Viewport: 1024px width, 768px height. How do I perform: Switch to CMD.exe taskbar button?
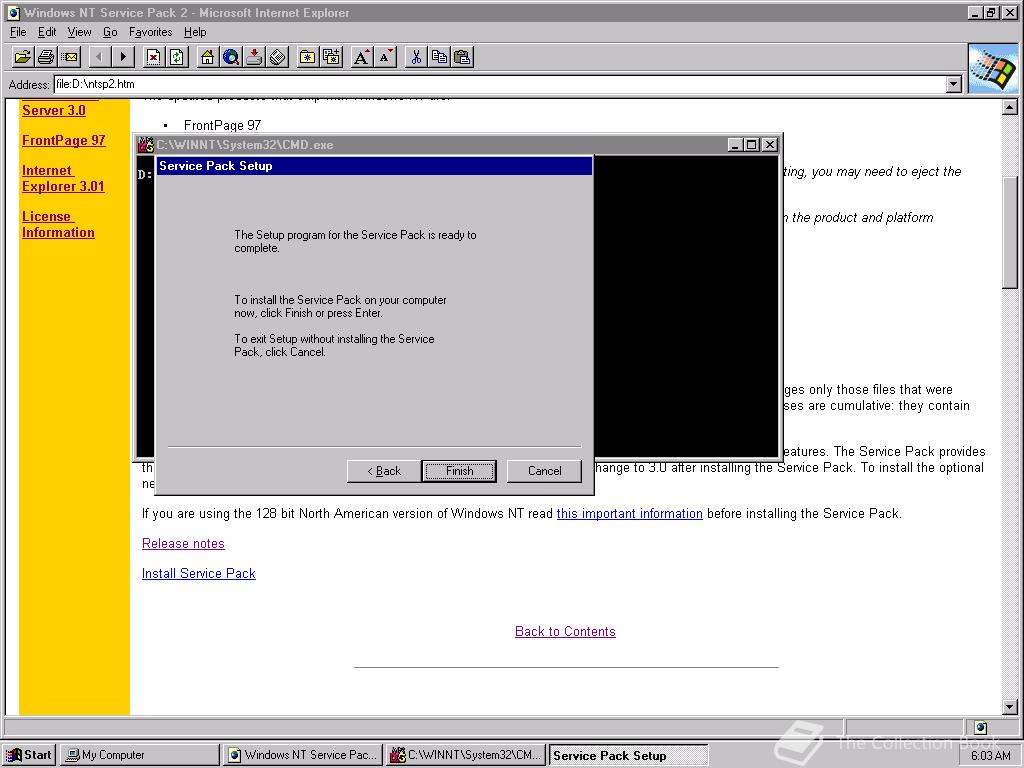(466, 755)
